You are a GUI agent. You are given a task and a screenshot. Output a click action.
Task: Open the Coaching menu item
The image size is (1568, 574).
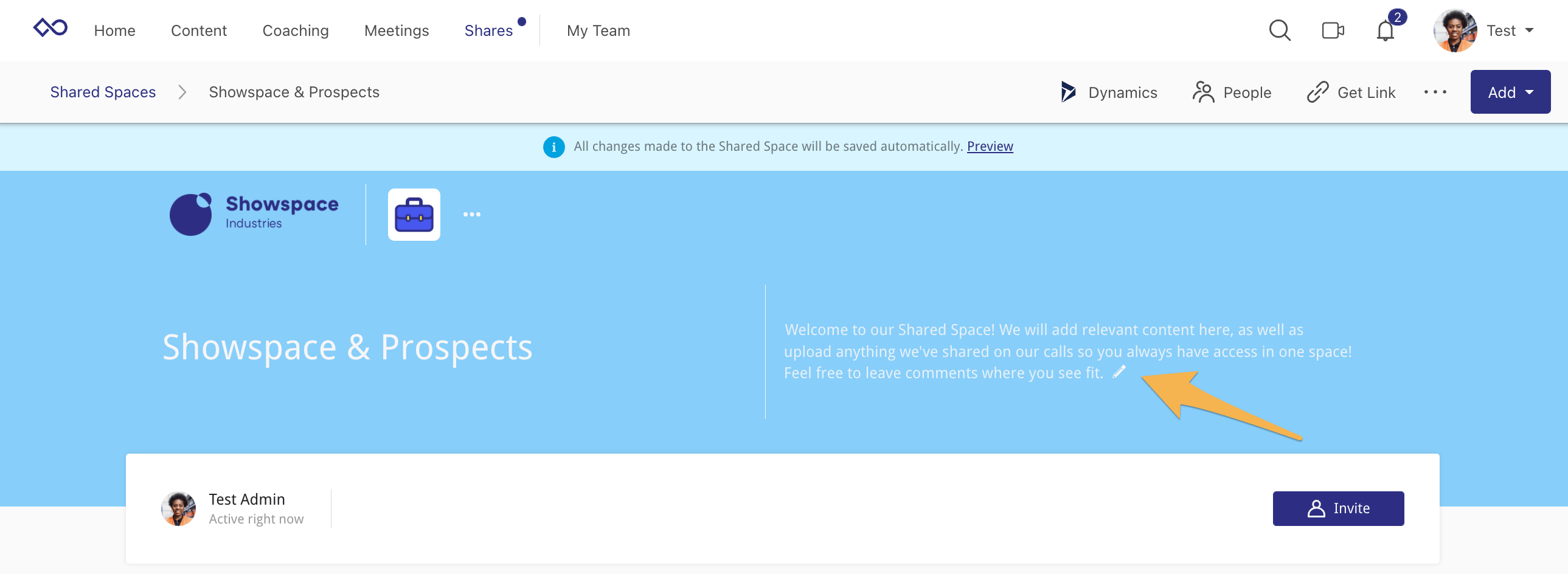point(294,30)
